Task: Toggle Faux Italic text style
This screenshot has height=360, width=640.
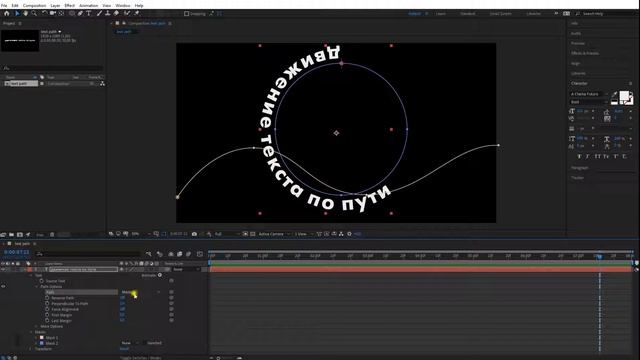Action: (588, 157)
